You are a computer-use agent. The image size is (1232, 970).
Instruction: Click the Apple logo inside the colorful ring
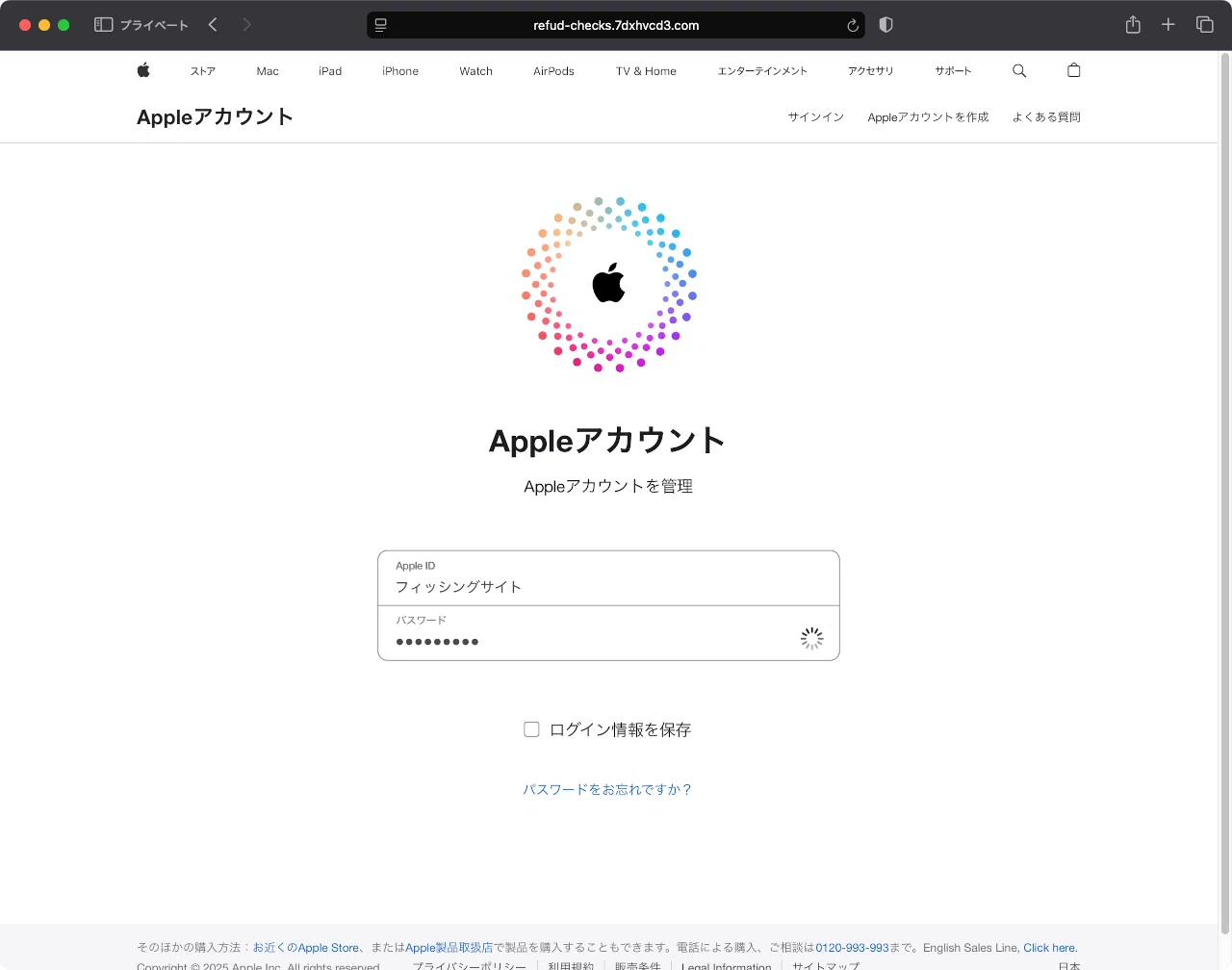click(x=608, y=283)
